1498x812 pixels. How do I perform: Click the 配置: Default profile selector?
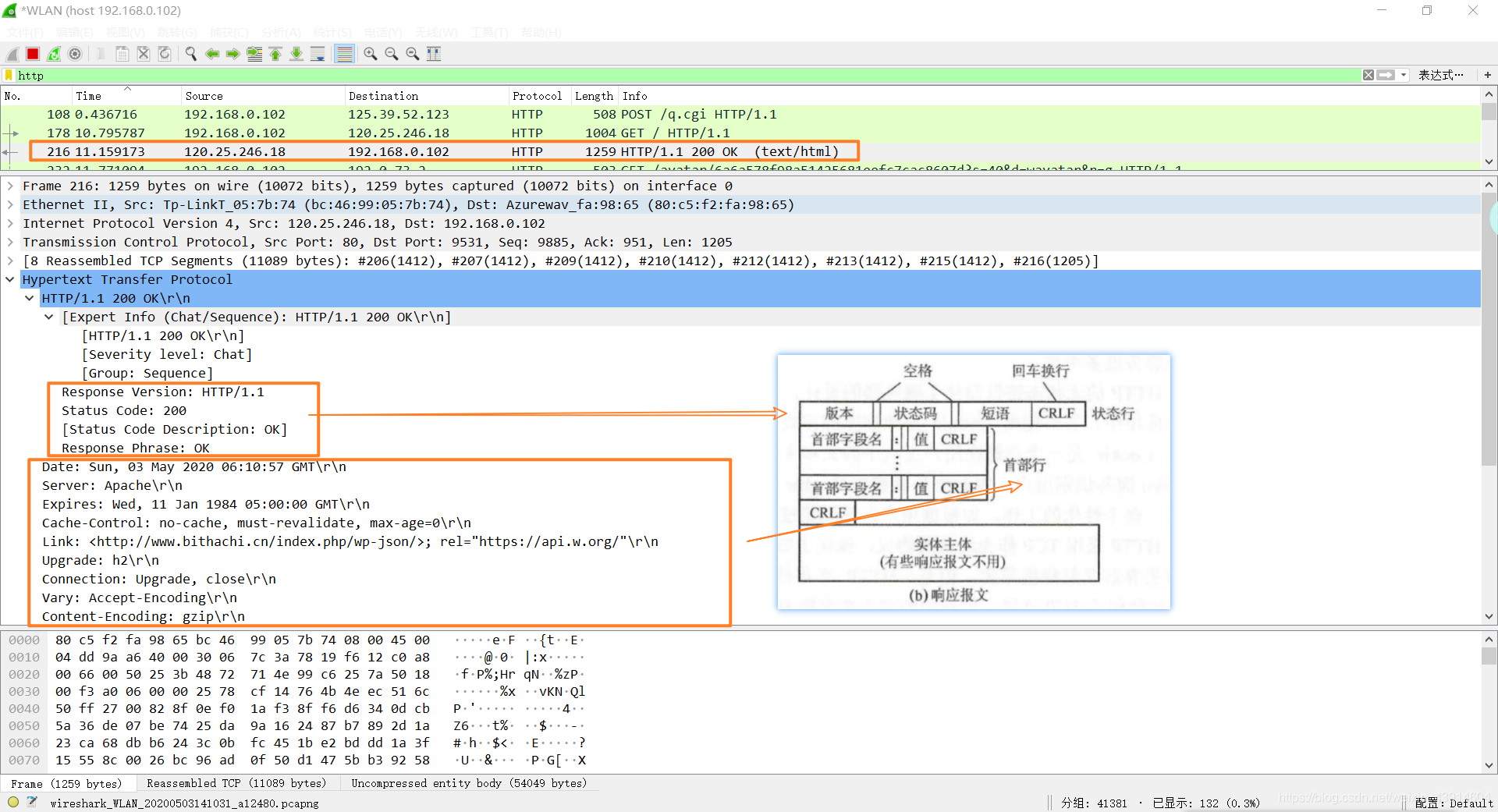click(1454, 803)
